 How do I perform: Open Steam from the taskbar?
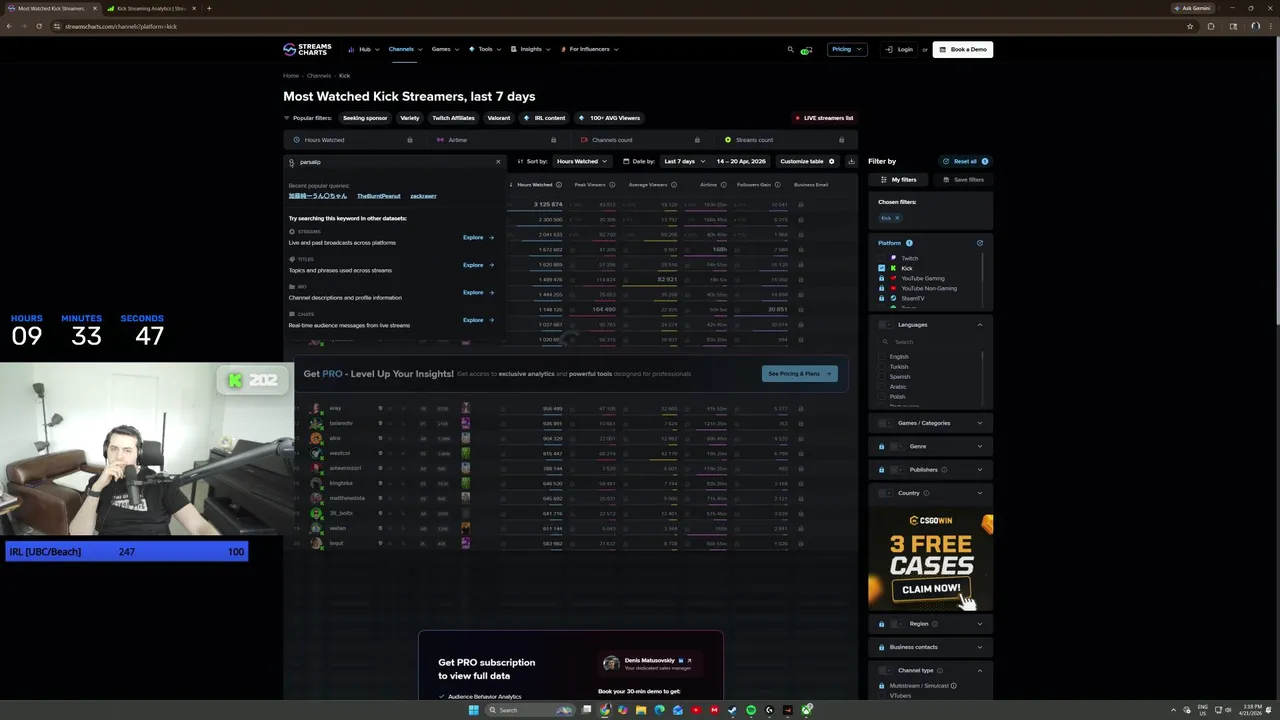click(733, 710)
